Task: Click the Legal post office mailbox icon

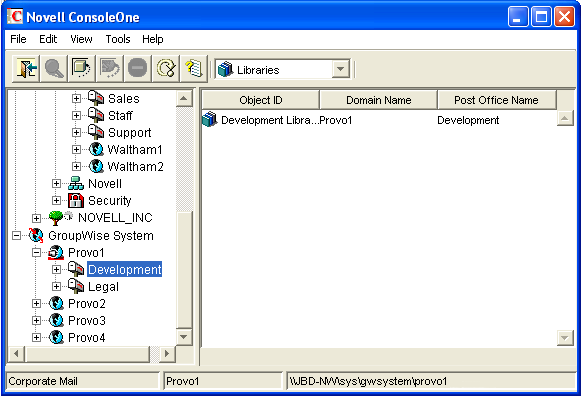Action: coord(76,286)
